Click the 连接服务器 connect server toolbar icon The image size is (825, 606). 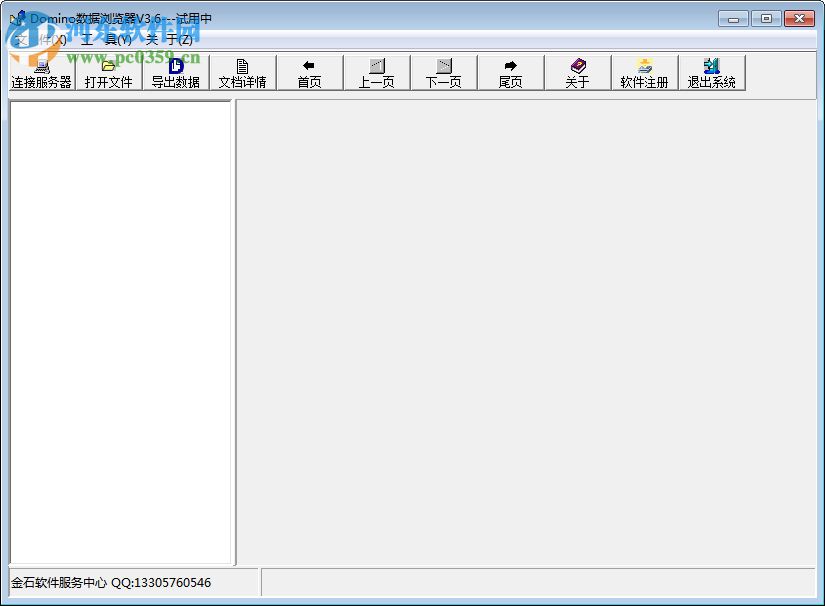[x=42, y=73]
